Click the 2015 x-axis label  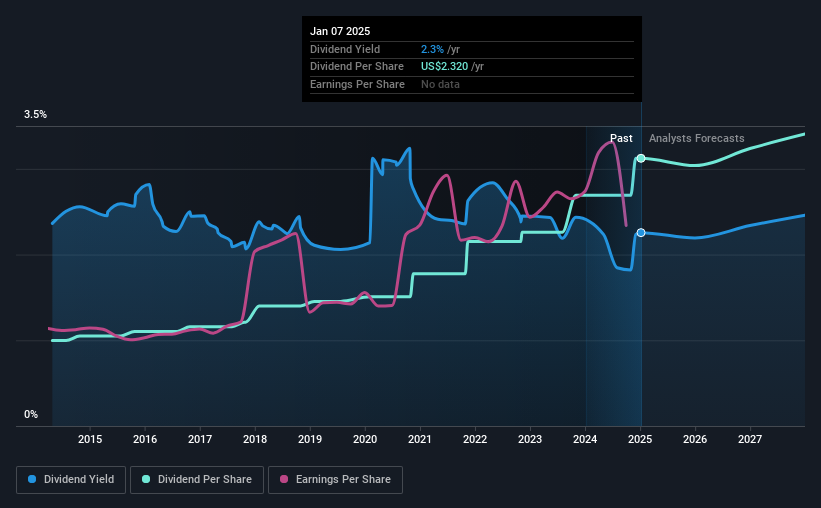(x=90, y=439)
